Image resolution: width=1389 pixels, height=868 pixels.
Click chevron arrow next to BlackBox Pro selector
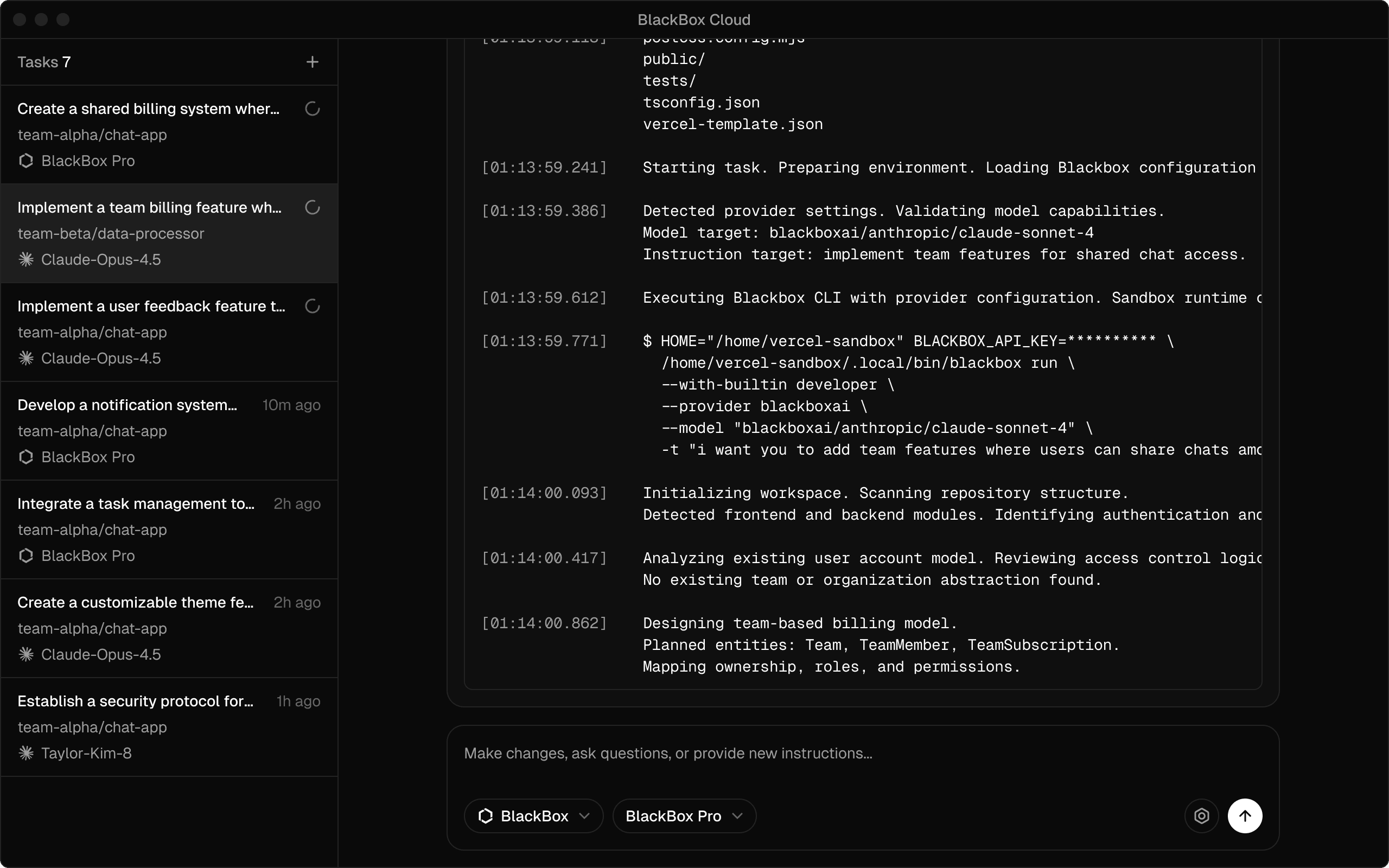pos(738,816)
